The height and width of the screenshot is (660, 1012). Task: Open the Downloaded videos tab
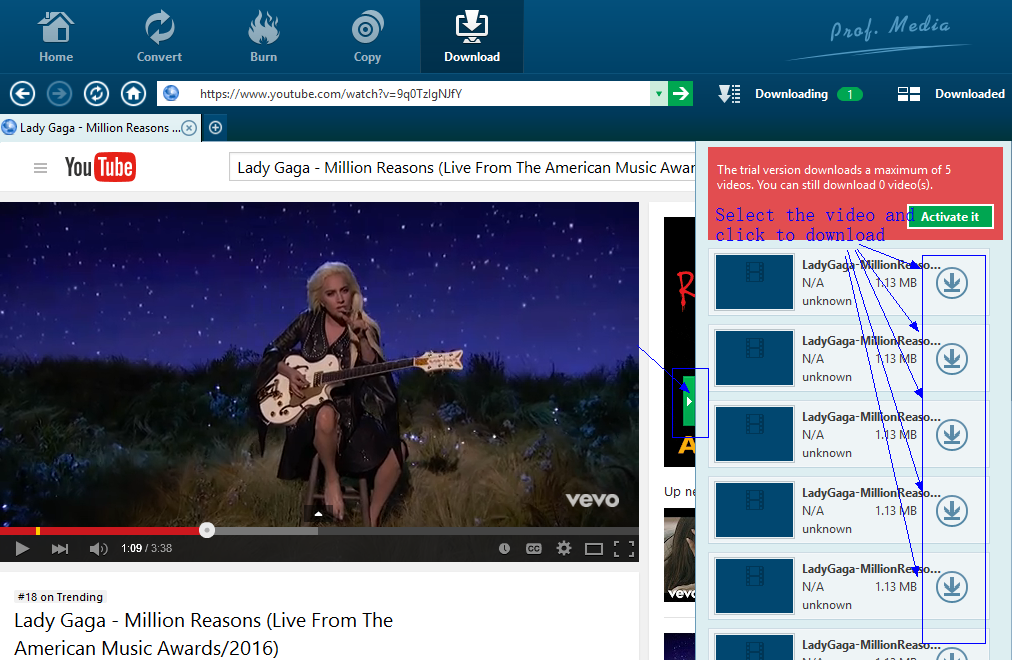click(951, 94)
